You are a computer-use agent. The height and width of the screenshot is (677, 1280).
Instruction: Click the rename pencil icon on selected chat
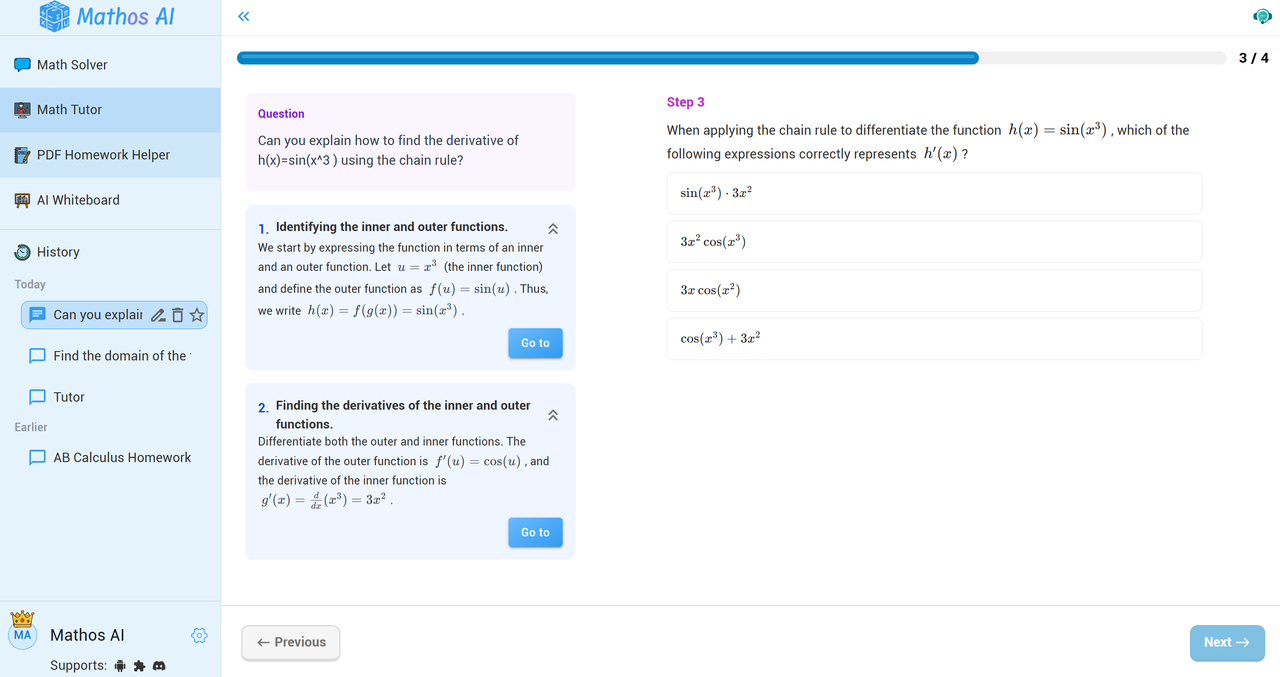pyautogui.click(x=157, y=315)
